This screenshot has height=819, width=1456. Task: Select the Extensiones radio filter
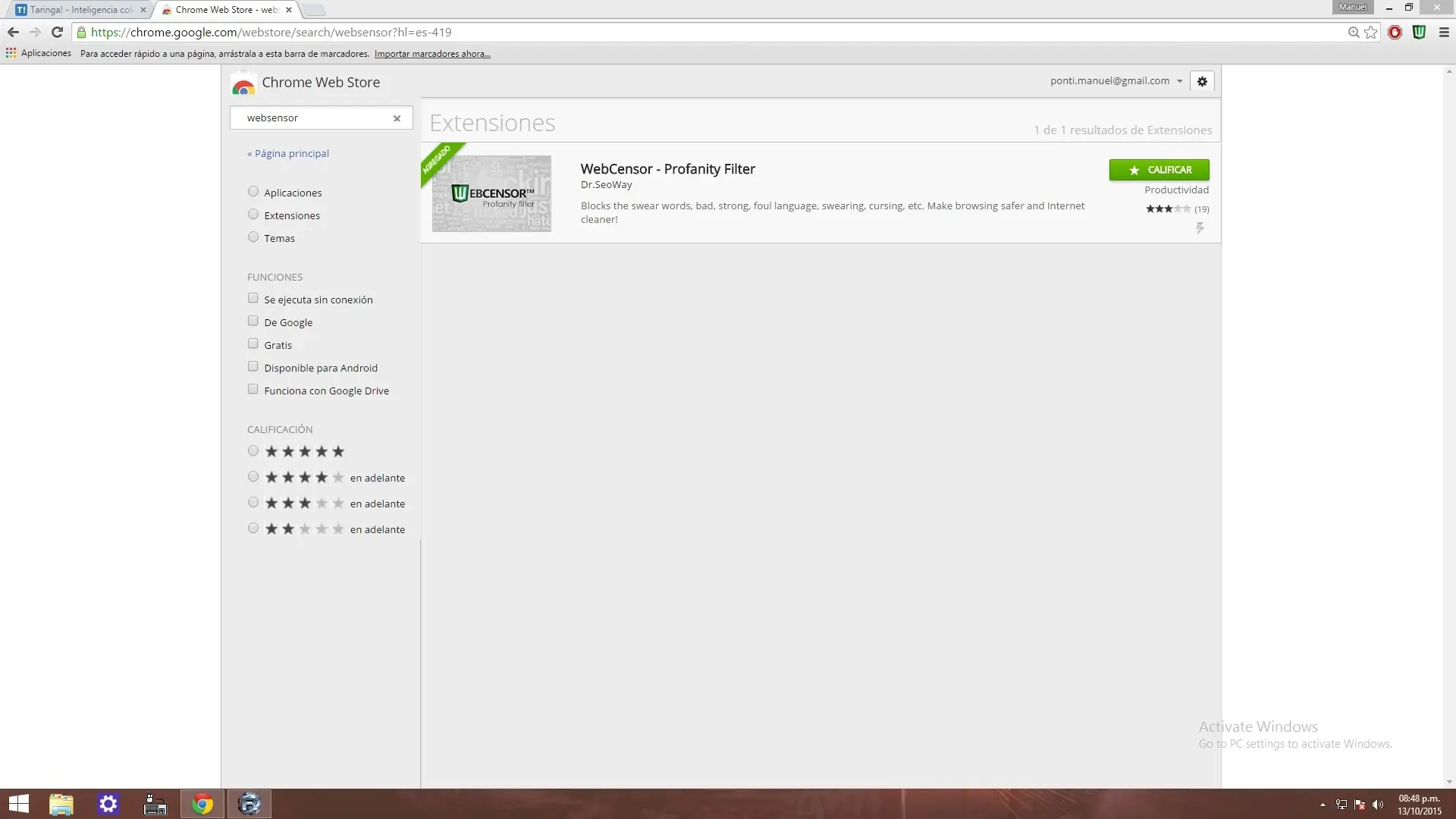coord(253,215)
